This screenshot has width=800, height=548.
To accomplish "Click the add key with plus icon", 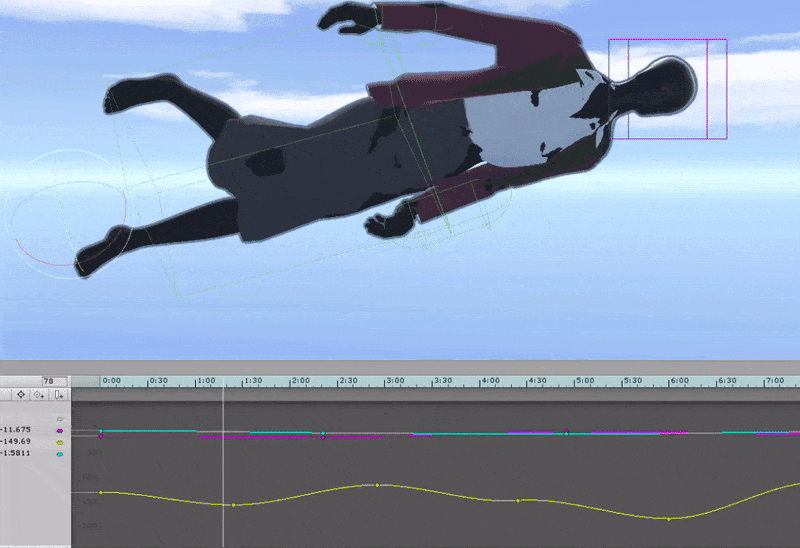I will point(40,395).
